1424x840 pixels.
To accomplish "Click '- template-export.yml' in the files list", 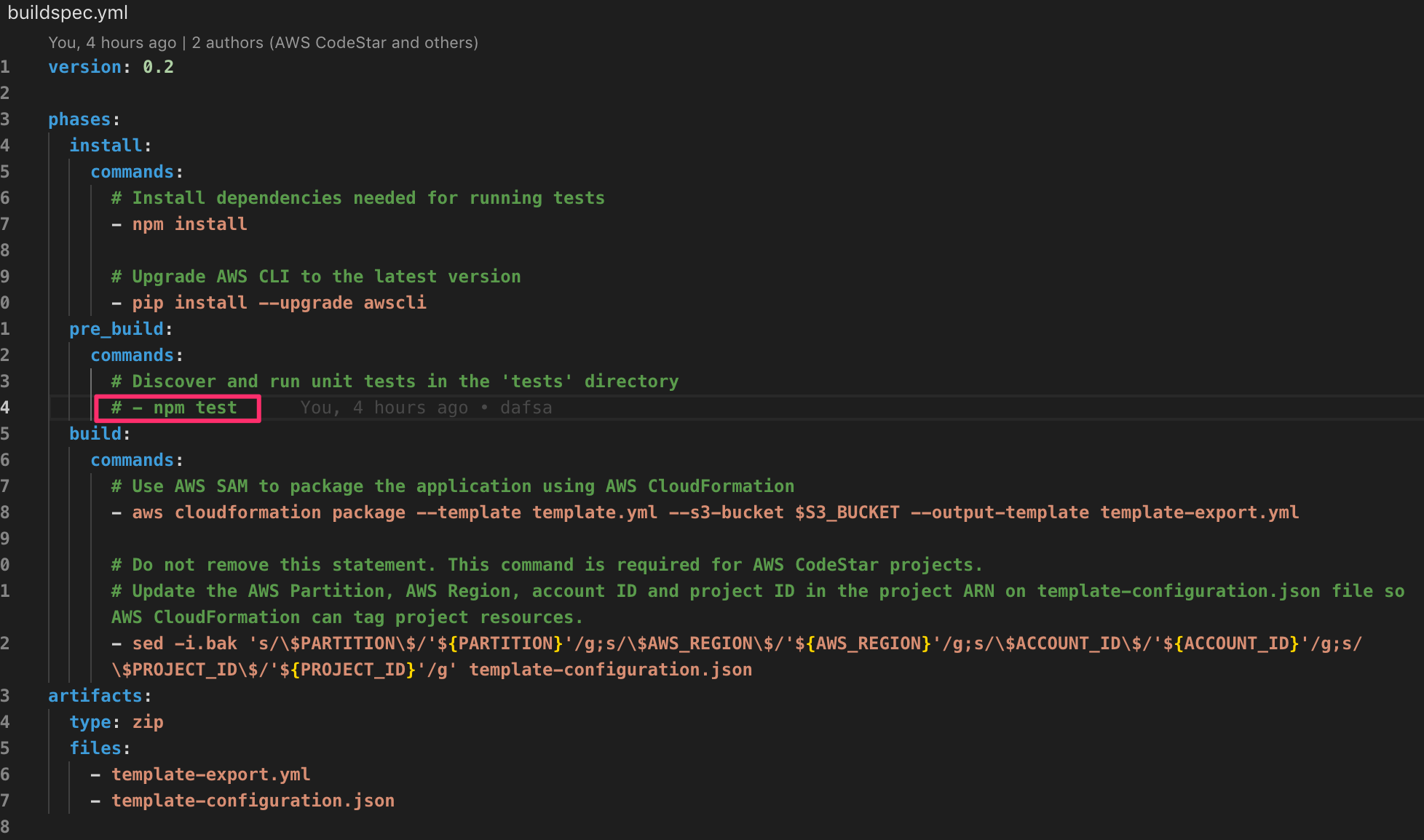I will click(x=200, y=774).
